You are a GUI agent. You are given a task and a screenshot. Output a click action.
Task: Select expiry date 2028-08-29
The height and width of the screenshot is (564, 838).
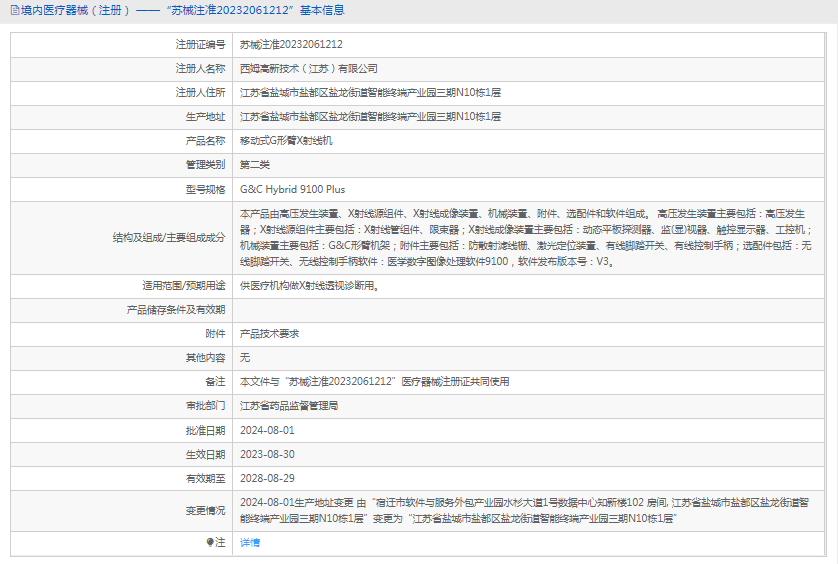click(x=267, y=478)
